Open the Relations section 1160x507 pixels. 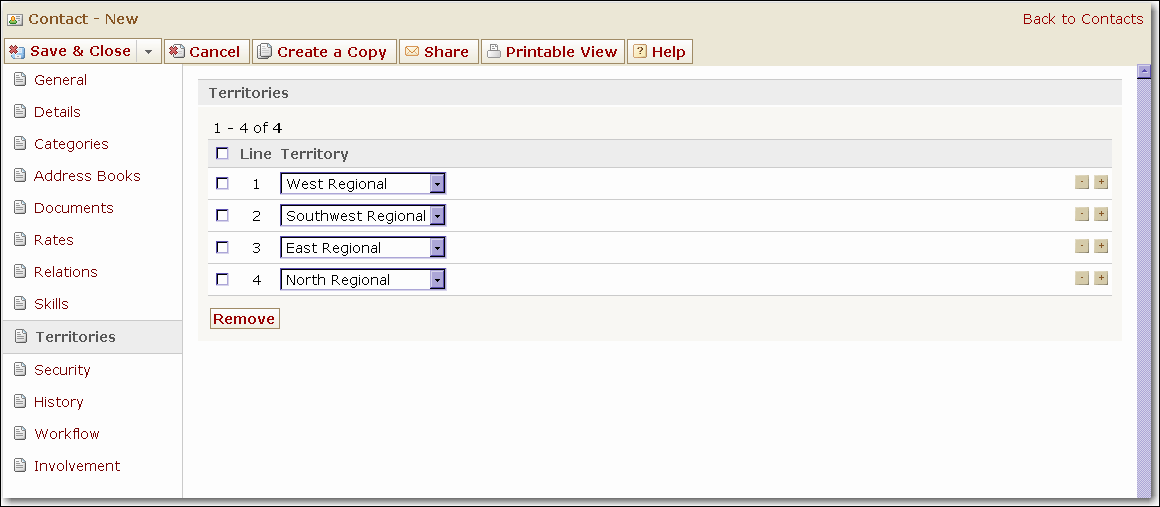point(65,272)
